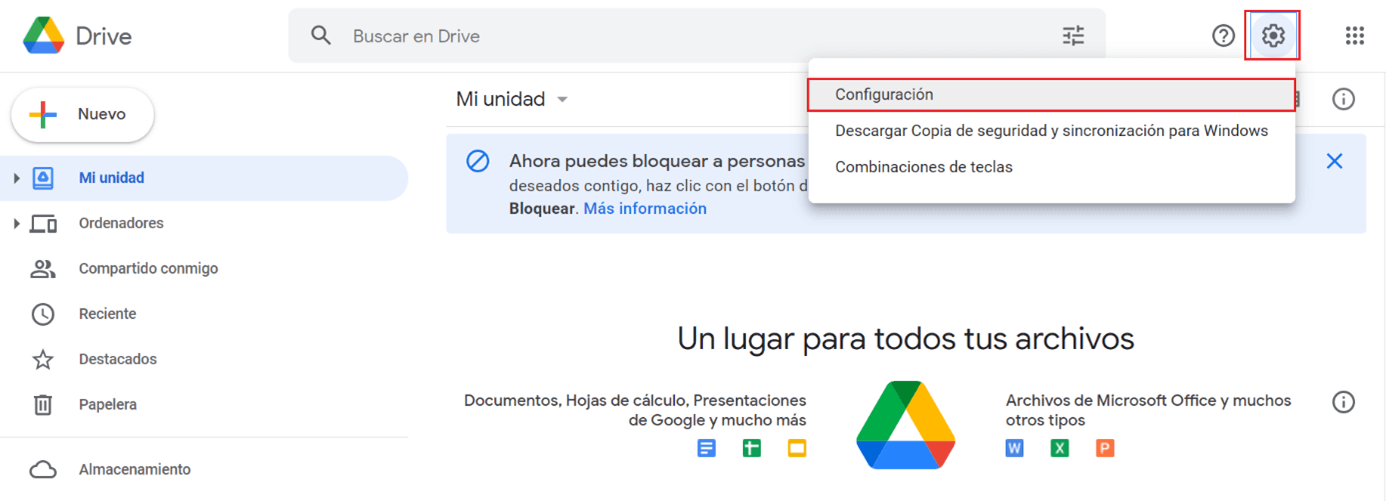The height and width of the screenshot is (501, 1386).
Task: Choose Descargar Copia de seguridad y sincronización
Action: (x=1051, y=131)
